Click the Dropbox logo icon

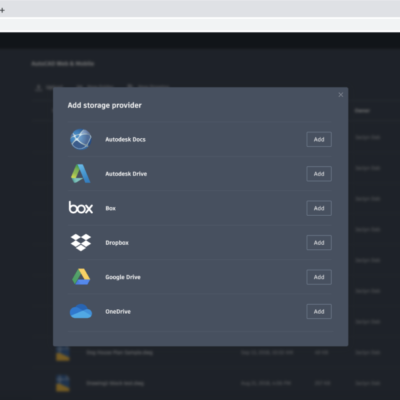81,242
